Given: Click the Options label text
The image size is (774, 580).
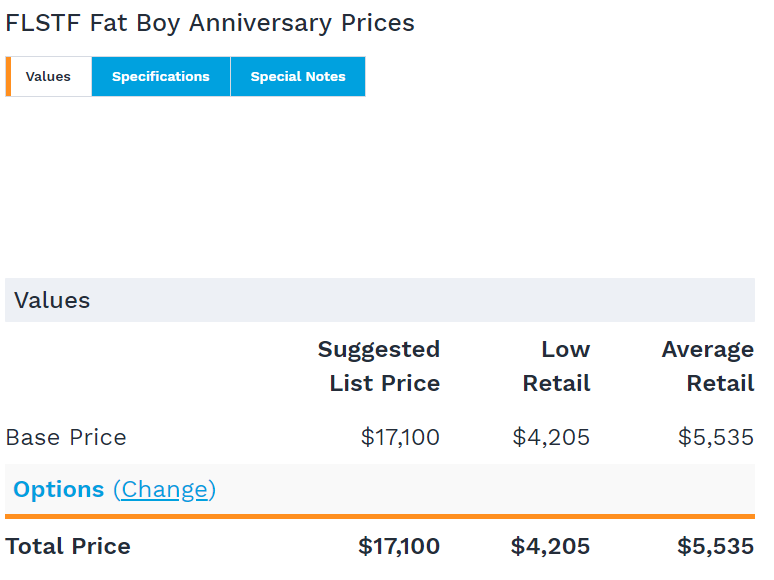Looking at the screenshot, I should 58,489.
